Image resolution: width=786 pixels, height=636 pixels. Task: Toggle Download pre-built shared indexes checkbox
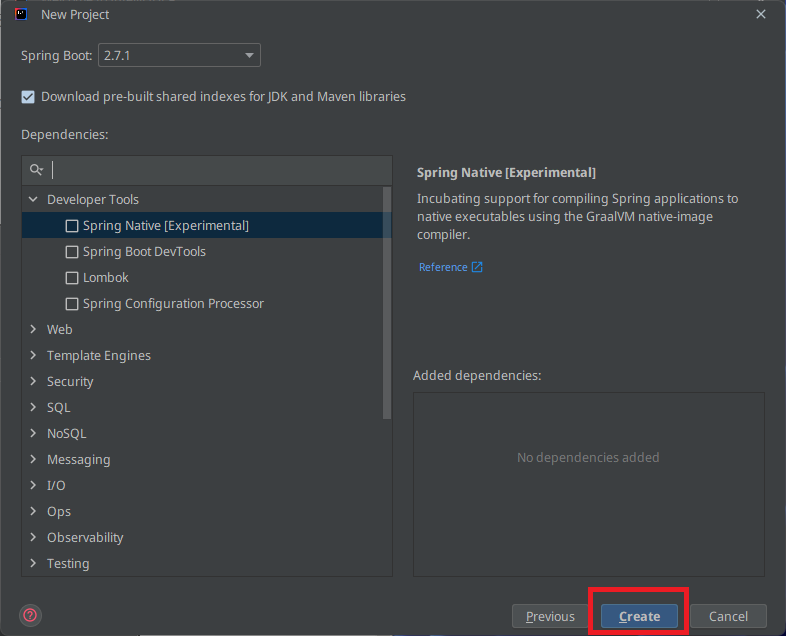click(x=28, y=97)
